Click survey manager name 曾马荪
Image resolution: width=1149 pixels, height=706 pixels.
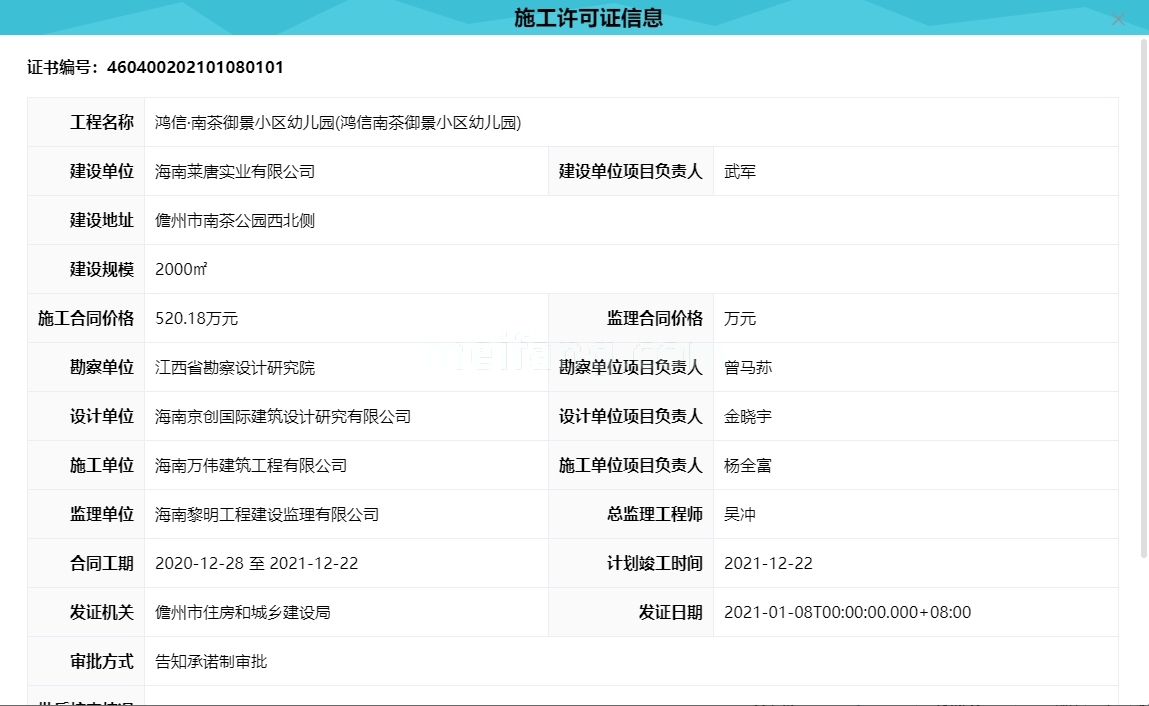[x=748, y=368]
